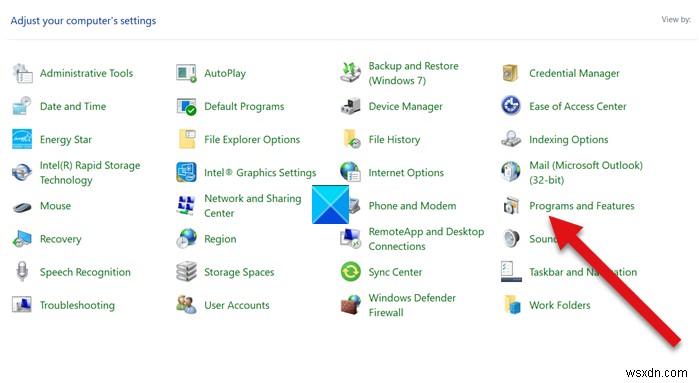
Task: Click the File Explorer Options icon
Action: [187, 139]
